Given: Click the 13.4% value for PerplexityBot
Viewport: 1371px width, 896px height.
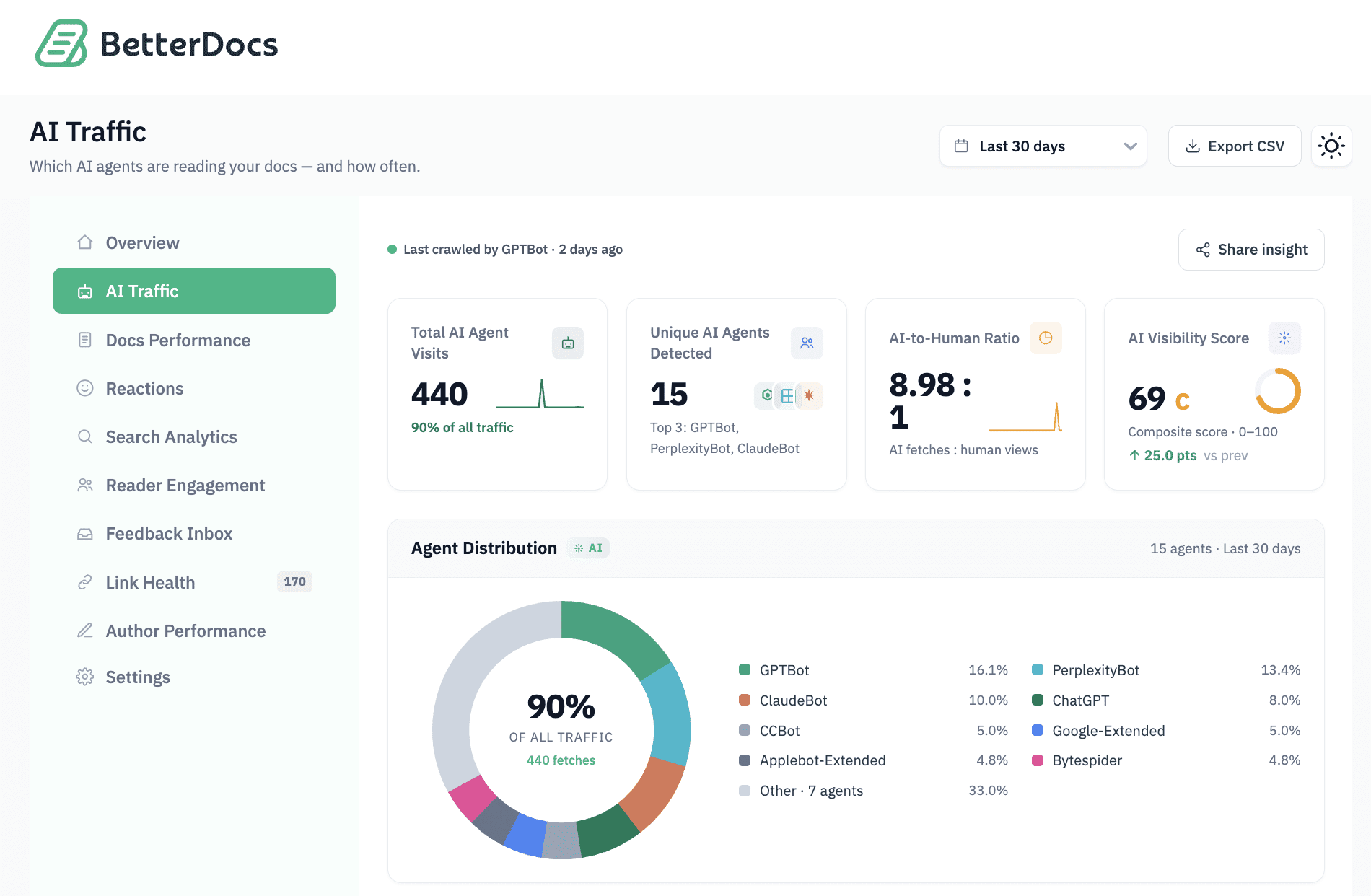Looking at the screenshot, I should 1280,670.
